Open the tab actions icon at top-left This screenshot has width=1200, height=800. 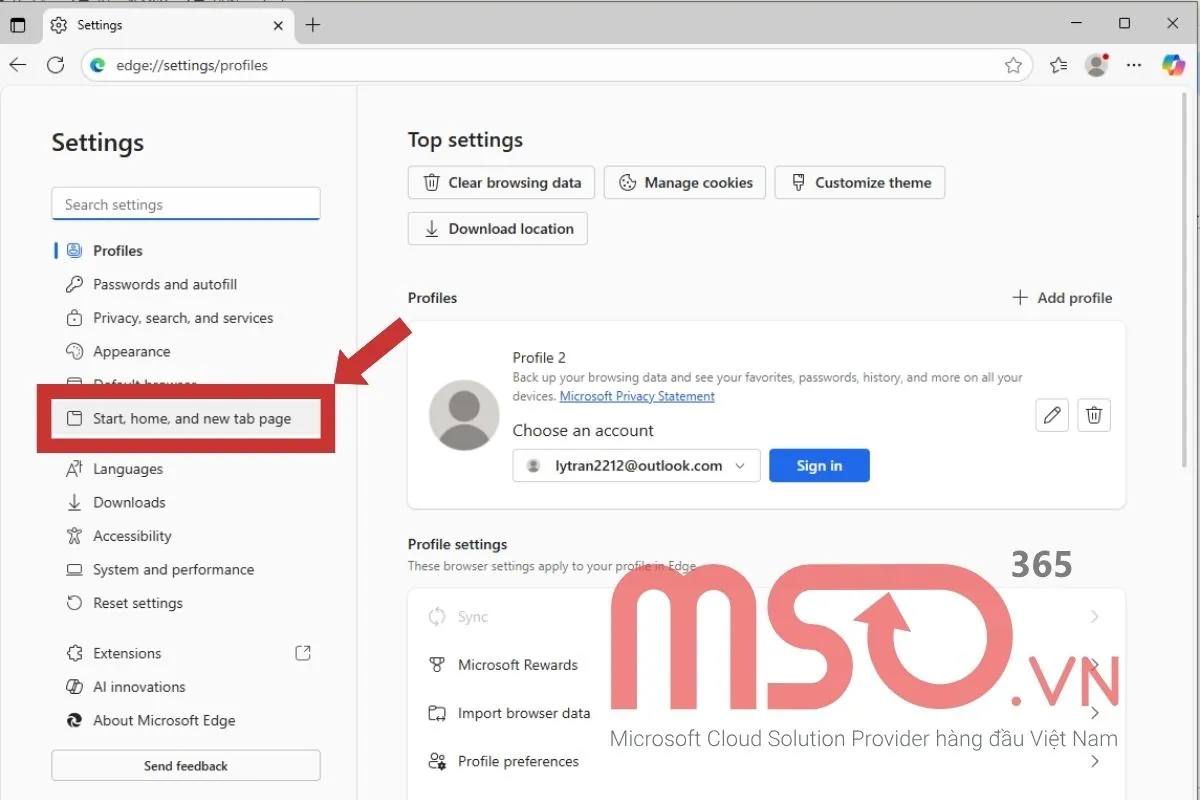[18, 24]
